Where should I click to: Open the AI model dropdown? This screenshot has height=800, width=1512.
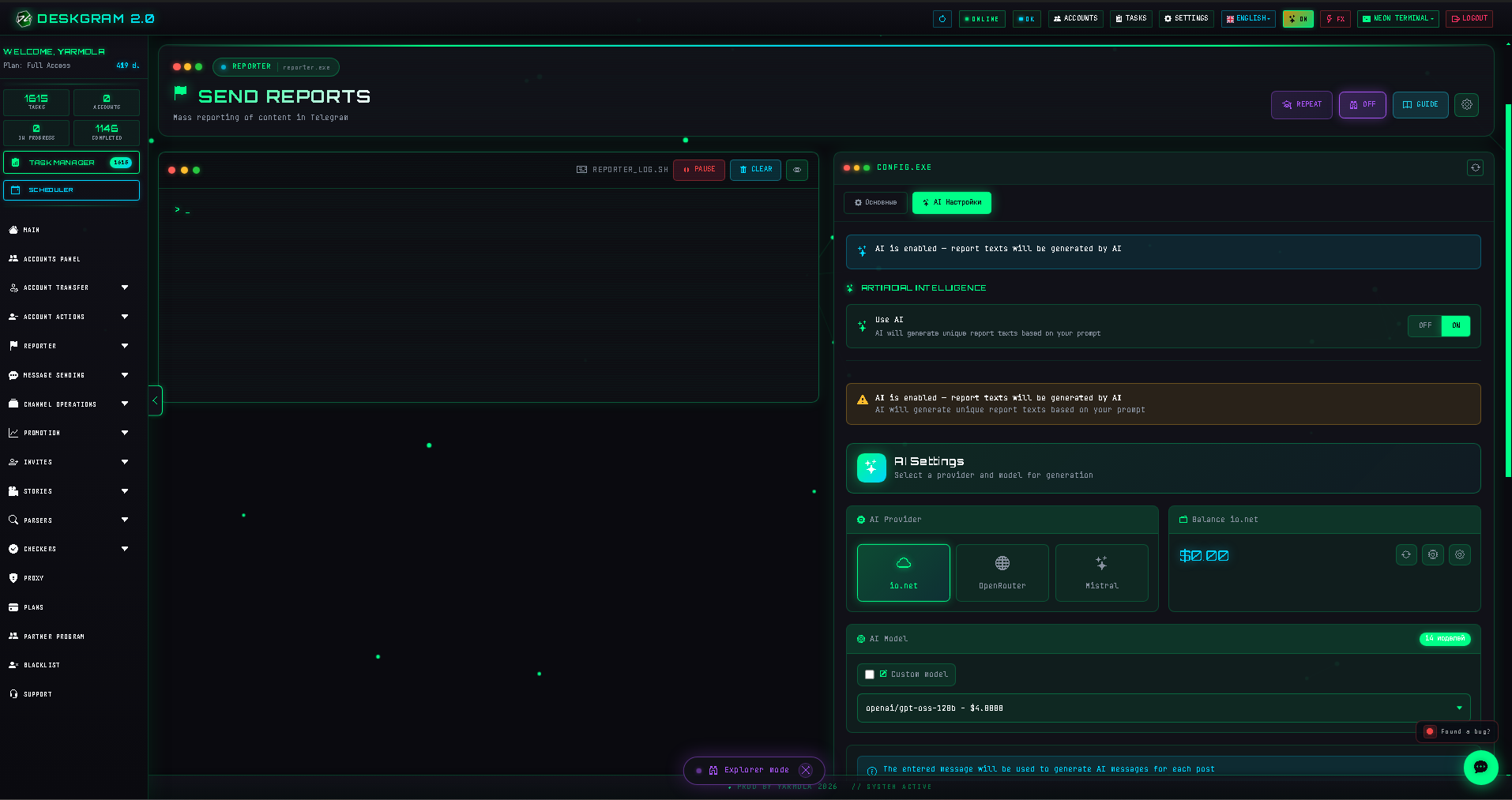[1164, 708]
